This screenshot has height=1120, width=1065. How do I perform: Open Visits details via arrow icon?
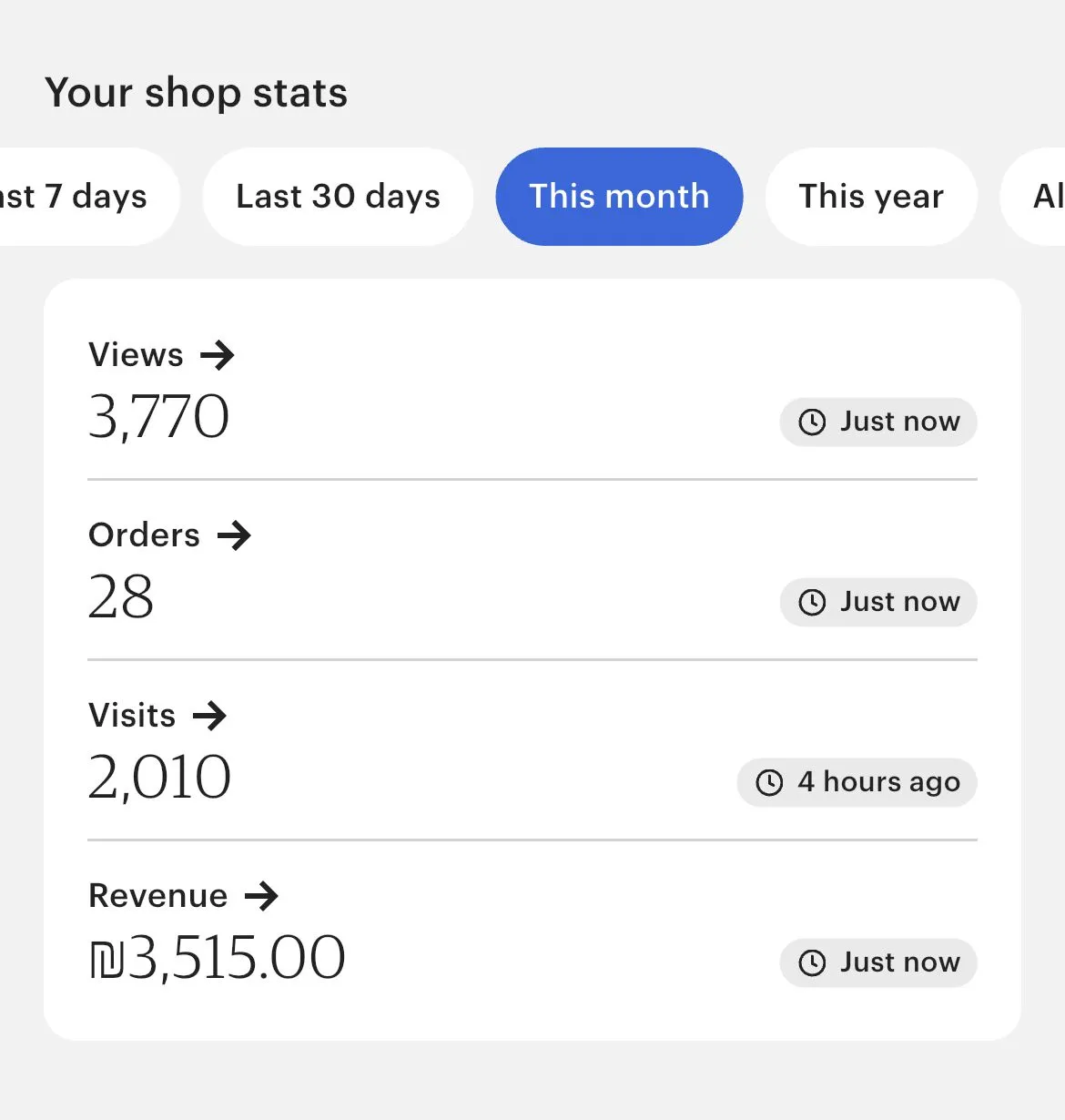pos(209,716)
